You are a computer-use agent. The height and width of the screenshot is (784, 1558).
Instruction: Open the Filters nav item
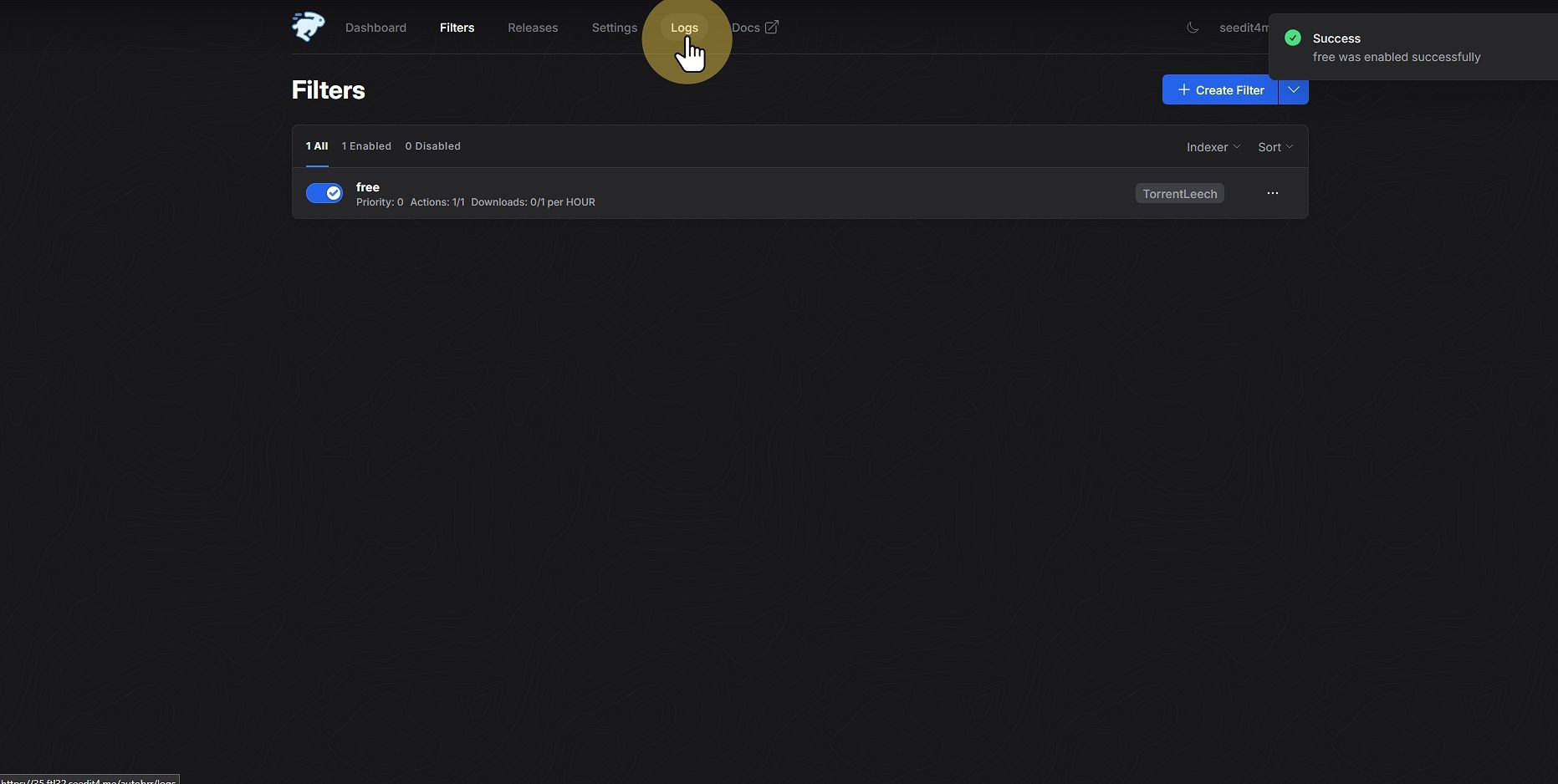tap(457, 28)
